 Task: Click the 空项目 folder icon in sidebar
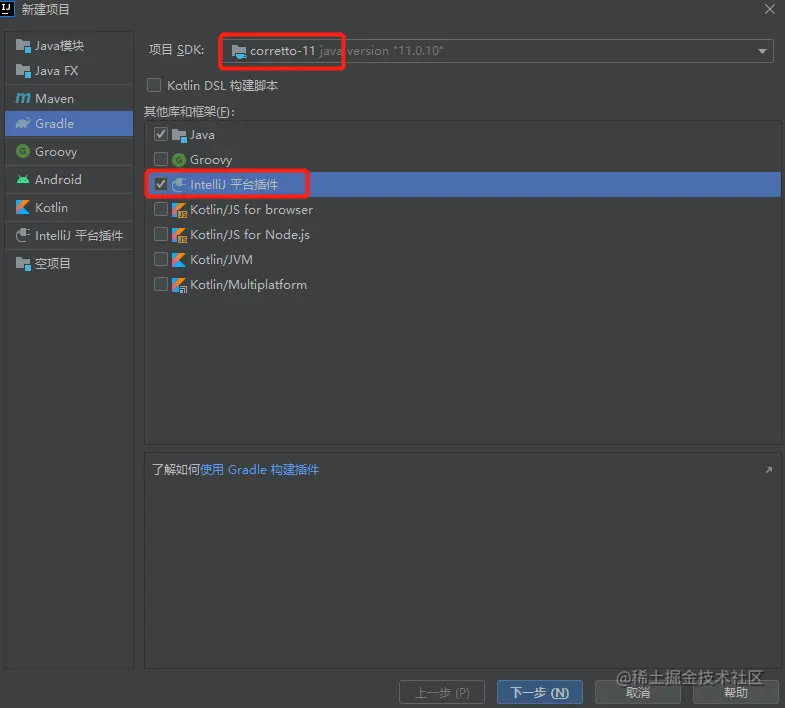(23, 263)
